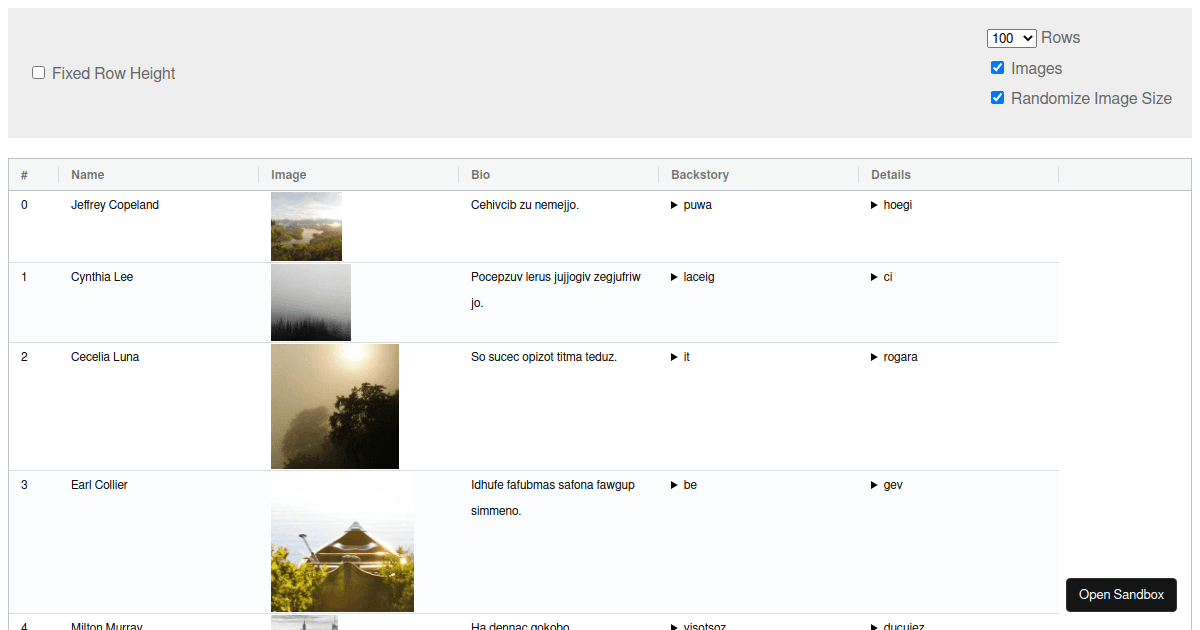Click the Bio column header

tap(481, 175)
